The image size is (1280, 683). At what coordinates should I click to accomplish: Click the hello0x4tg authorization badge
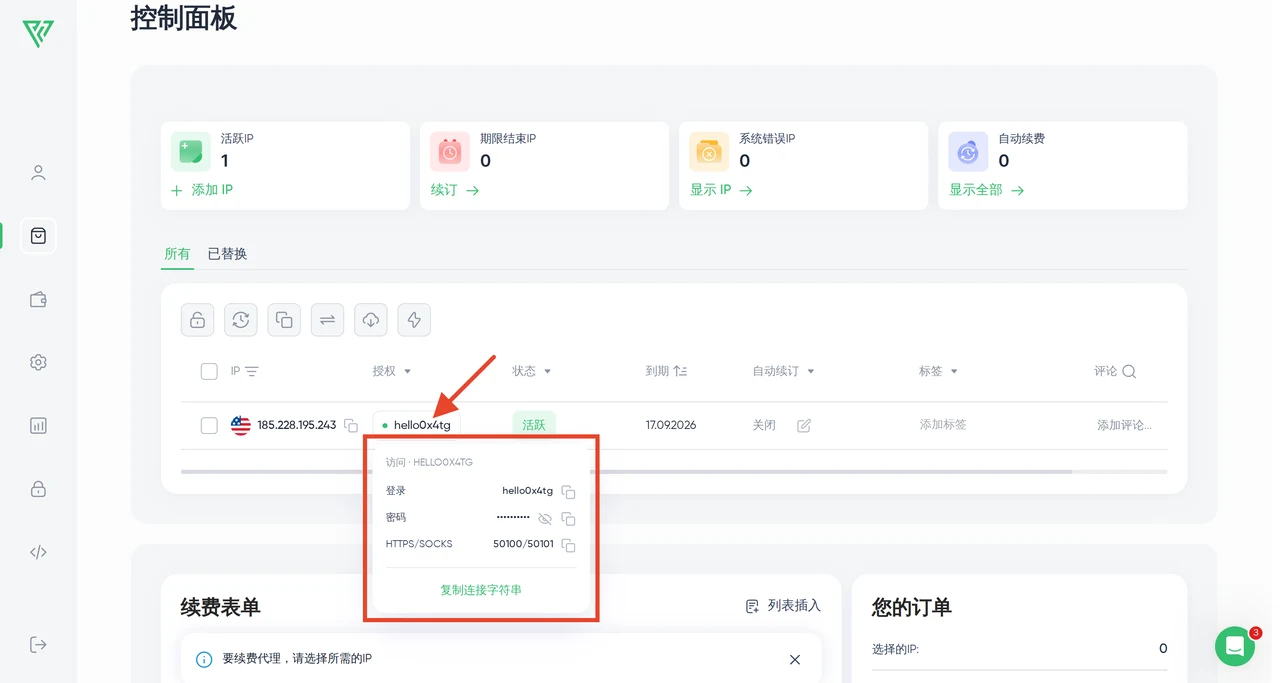417,425
